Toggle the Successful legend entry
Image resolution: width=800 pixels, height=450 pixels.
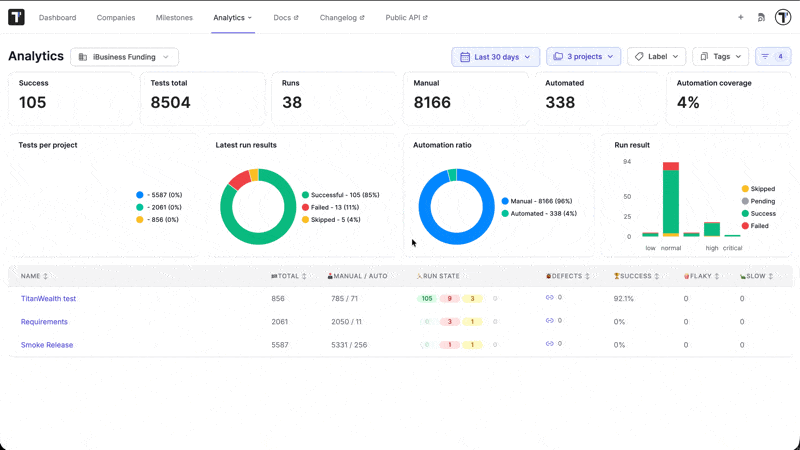341,195
